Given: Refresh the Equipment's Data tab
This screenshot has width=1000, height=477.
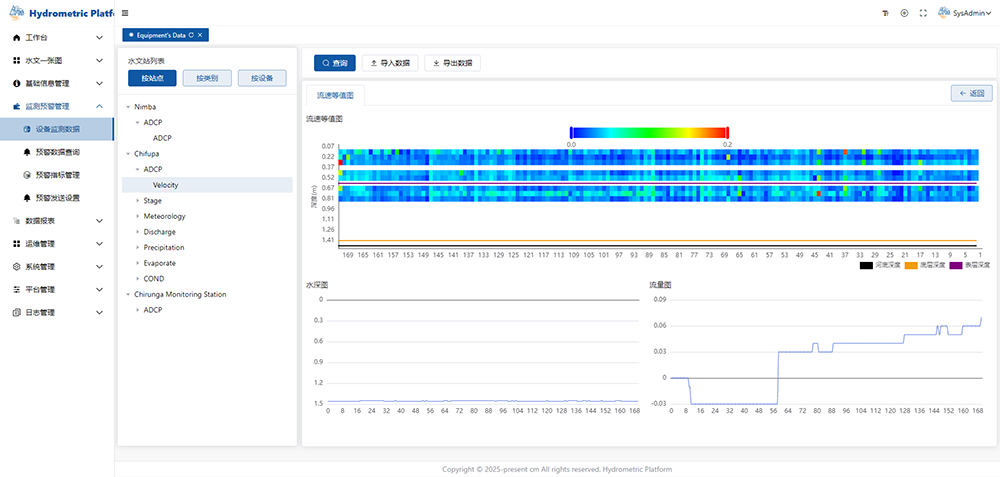Looking at the screenshot, I should click(191, 35).
